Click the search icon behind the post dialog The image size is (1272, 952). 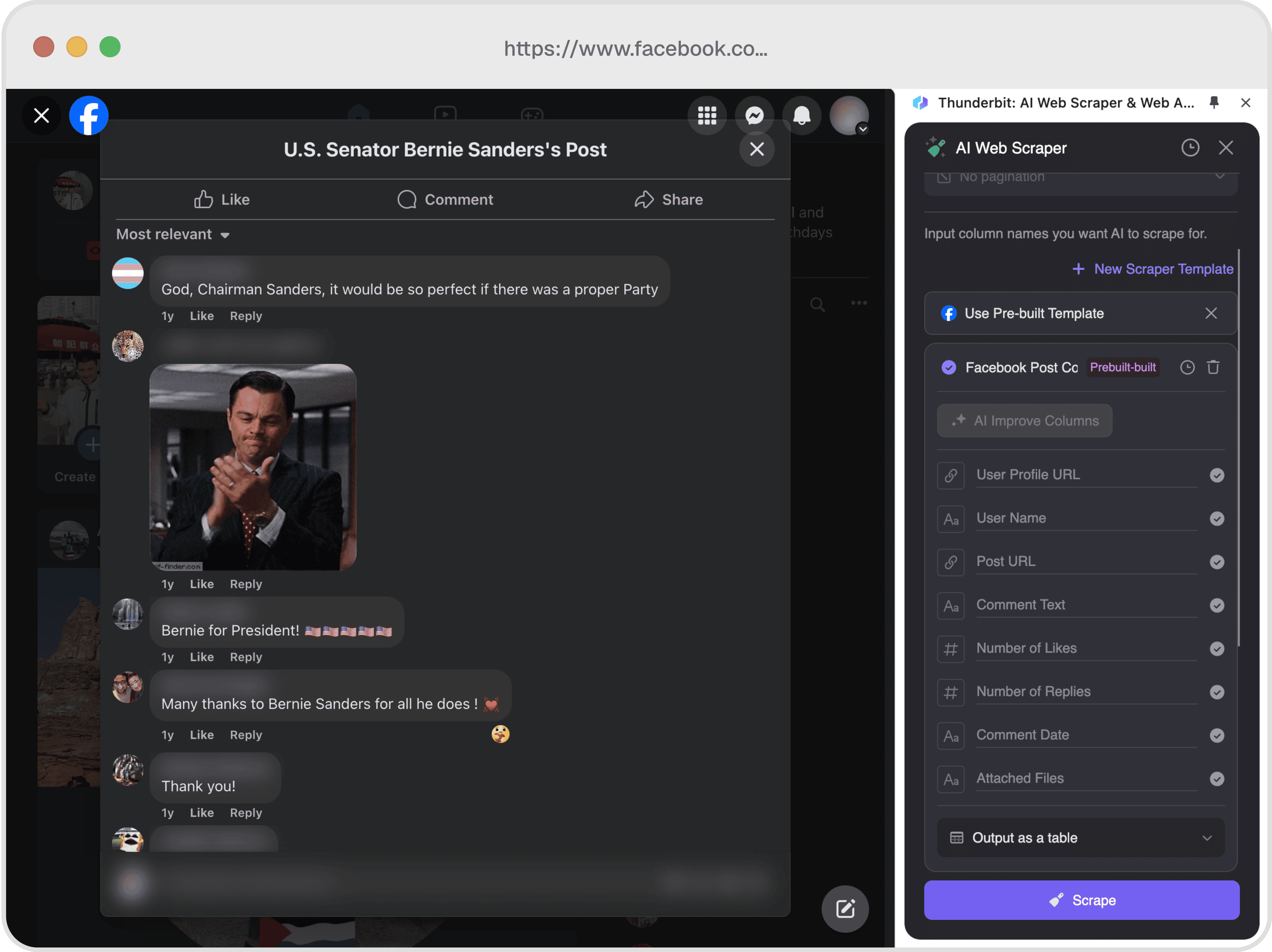[x=817, y=304]
